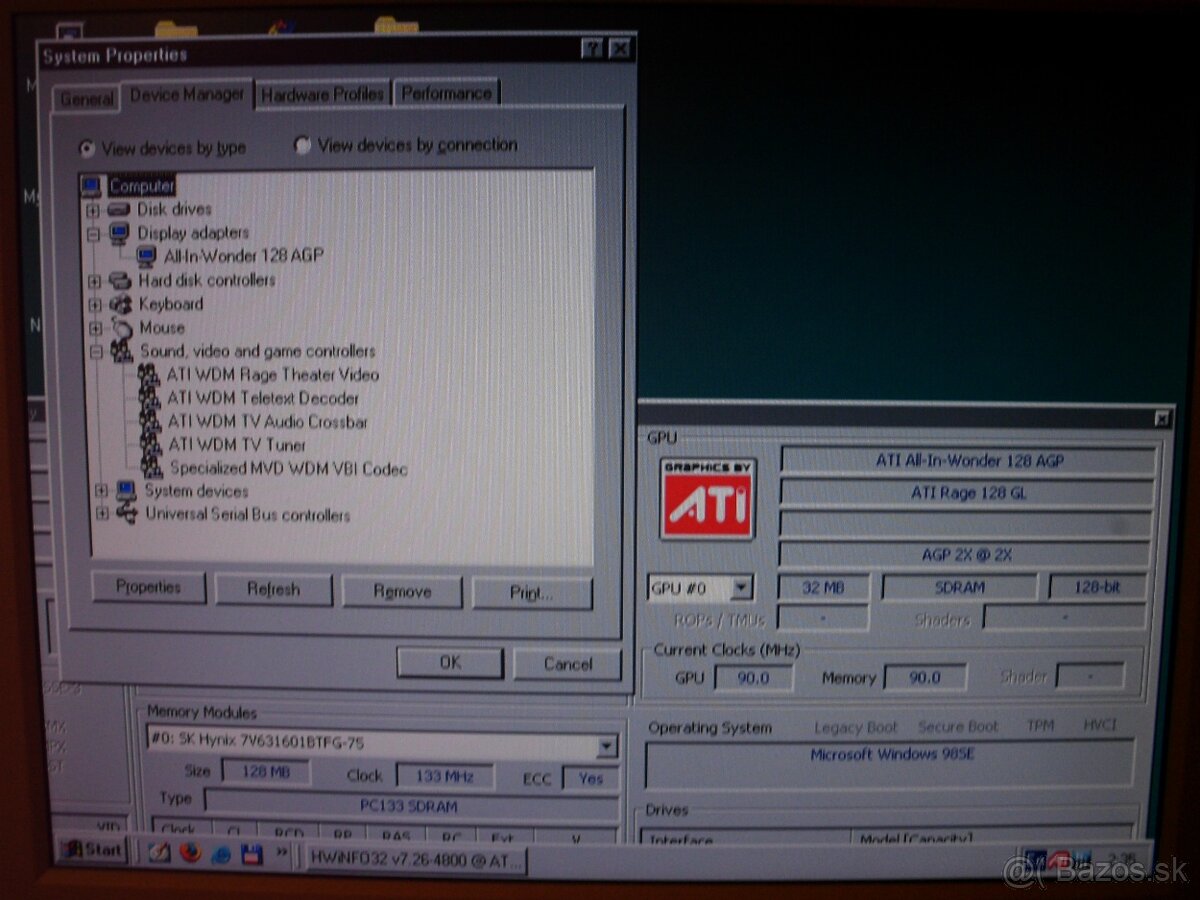The image size is (1200, 900).
Task: Expand the Disk drives branch
Action: coord(94,210)
